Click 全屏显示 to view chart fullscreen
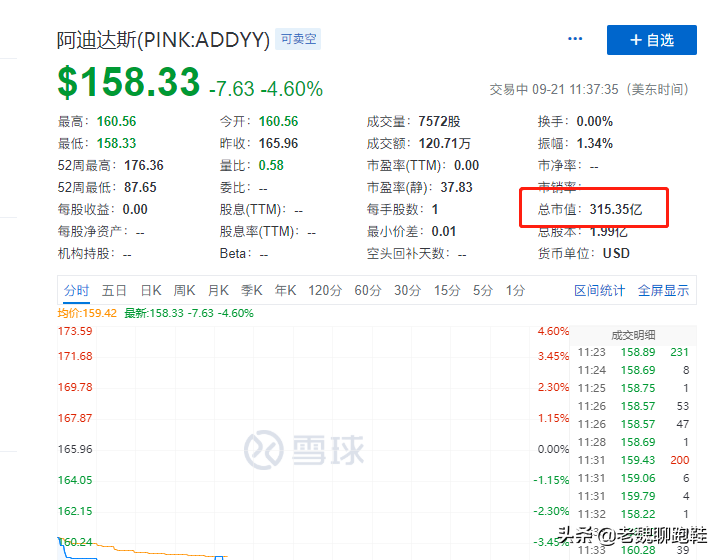Screen dimensions: 723x560 coord(663,290)
